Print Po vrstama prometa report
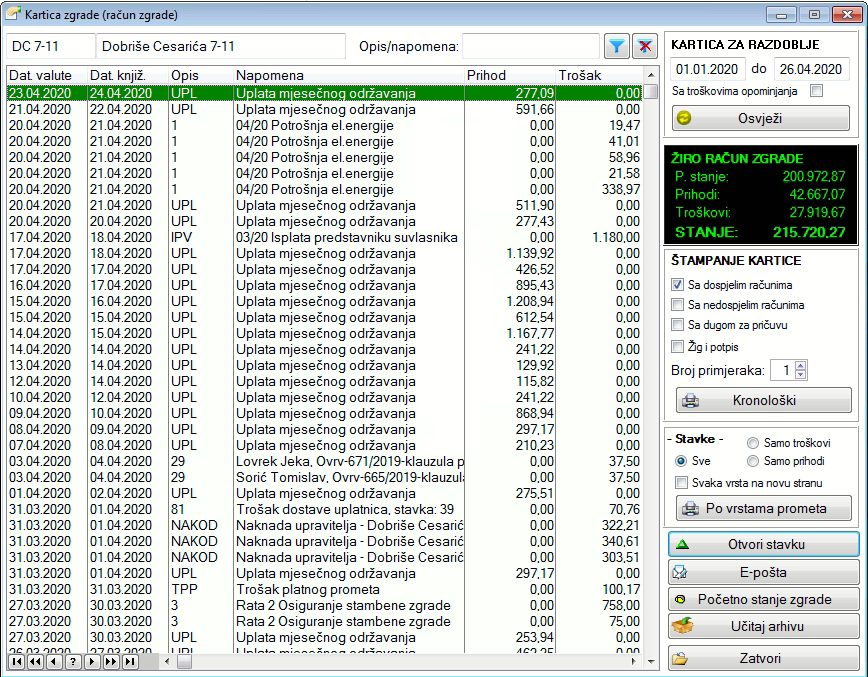 point(764,508)
